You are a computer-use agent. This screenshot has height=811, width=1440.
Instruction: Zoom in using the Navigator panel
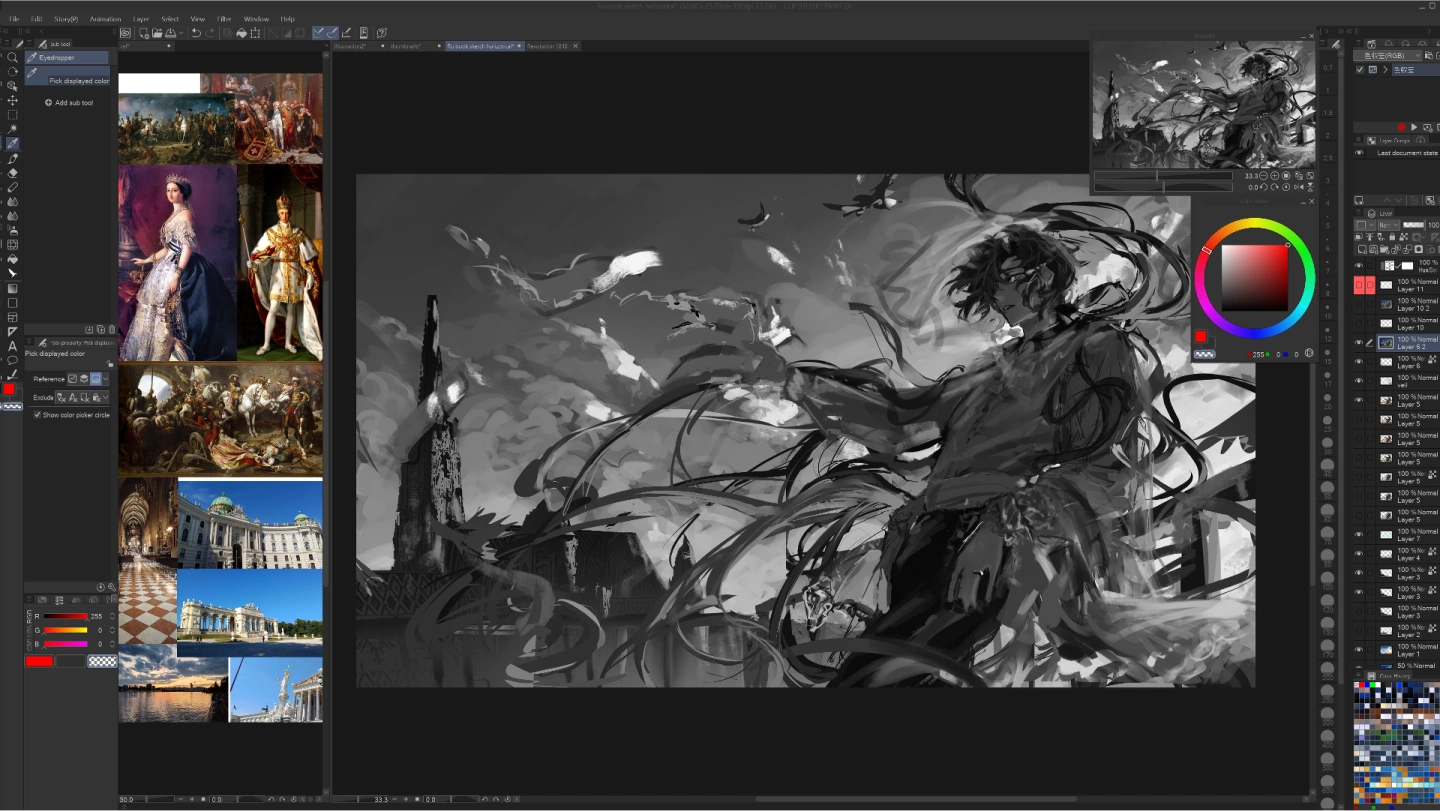pyautogui.click(x=1273, y=176)
